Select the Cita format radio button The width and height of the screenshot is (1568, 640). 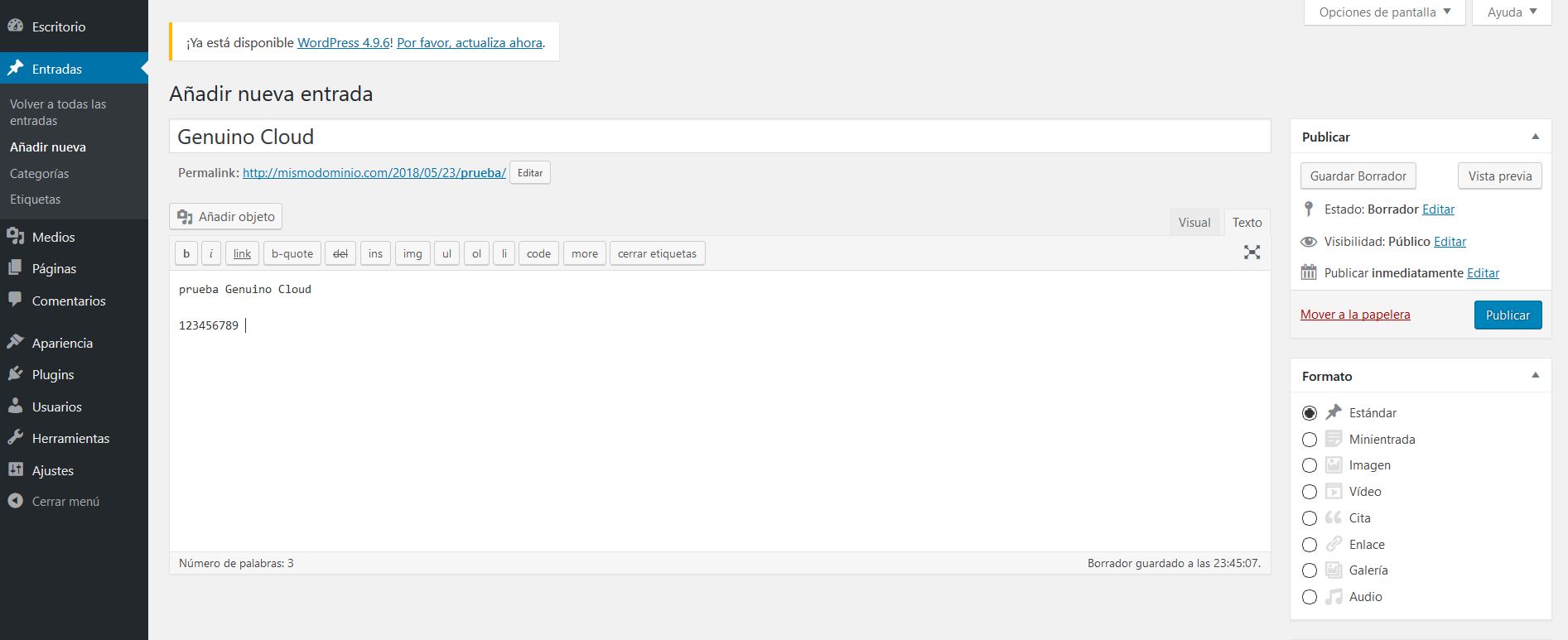coord(1310,518)
